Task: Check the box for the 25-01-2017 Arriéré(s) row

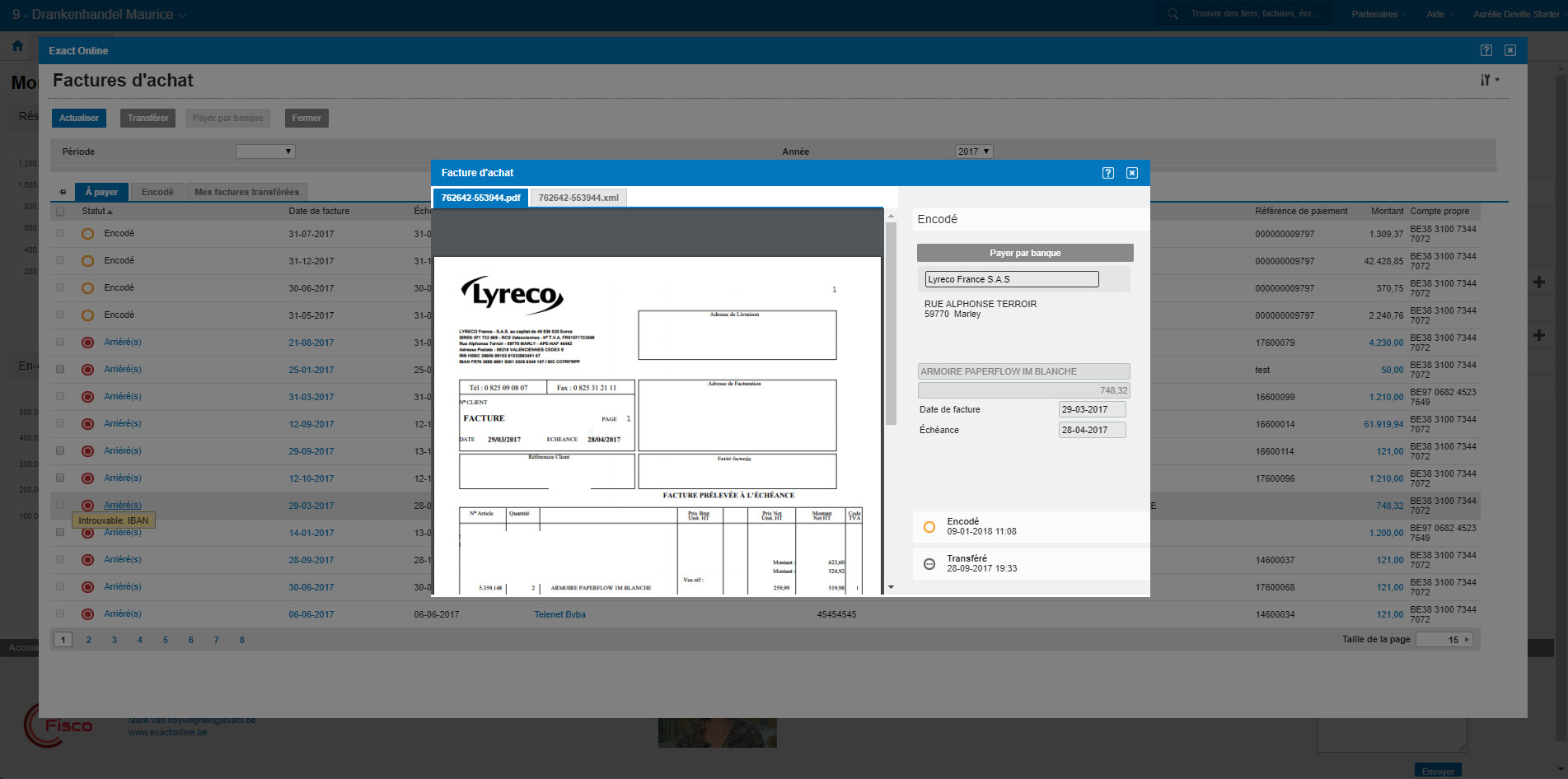Action: pos(60,369)
